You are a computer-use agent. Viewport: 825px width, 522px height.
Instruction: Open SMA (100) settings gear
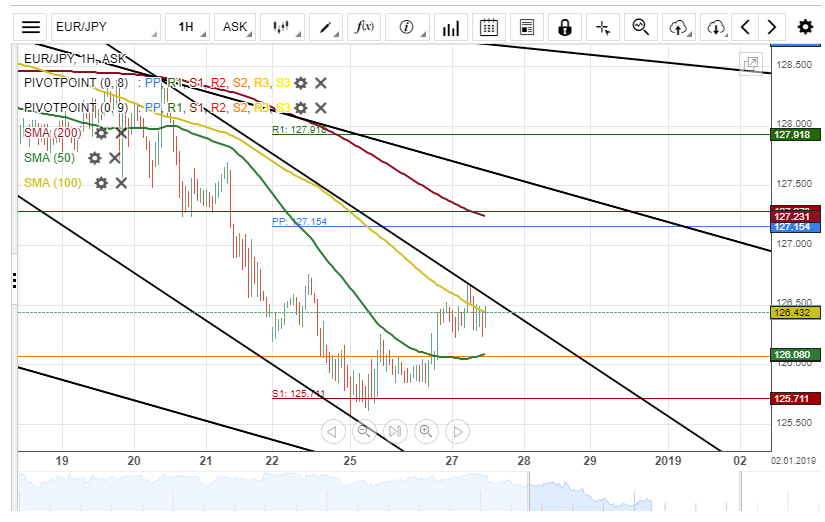pos(101,183)
